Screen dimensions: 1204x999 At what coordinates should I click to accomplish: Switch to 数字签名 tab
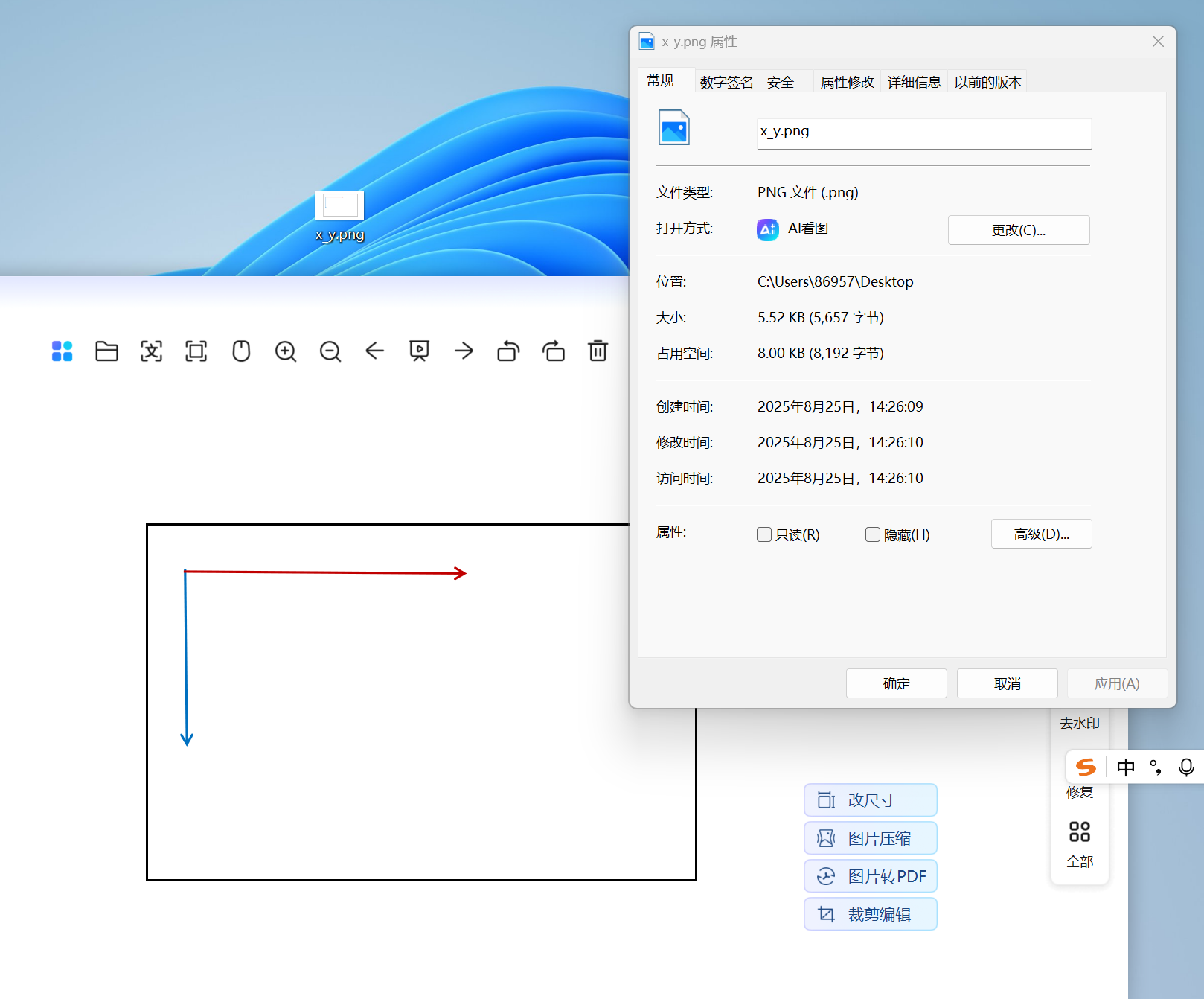pyautogui.click(x=726, y=82)
